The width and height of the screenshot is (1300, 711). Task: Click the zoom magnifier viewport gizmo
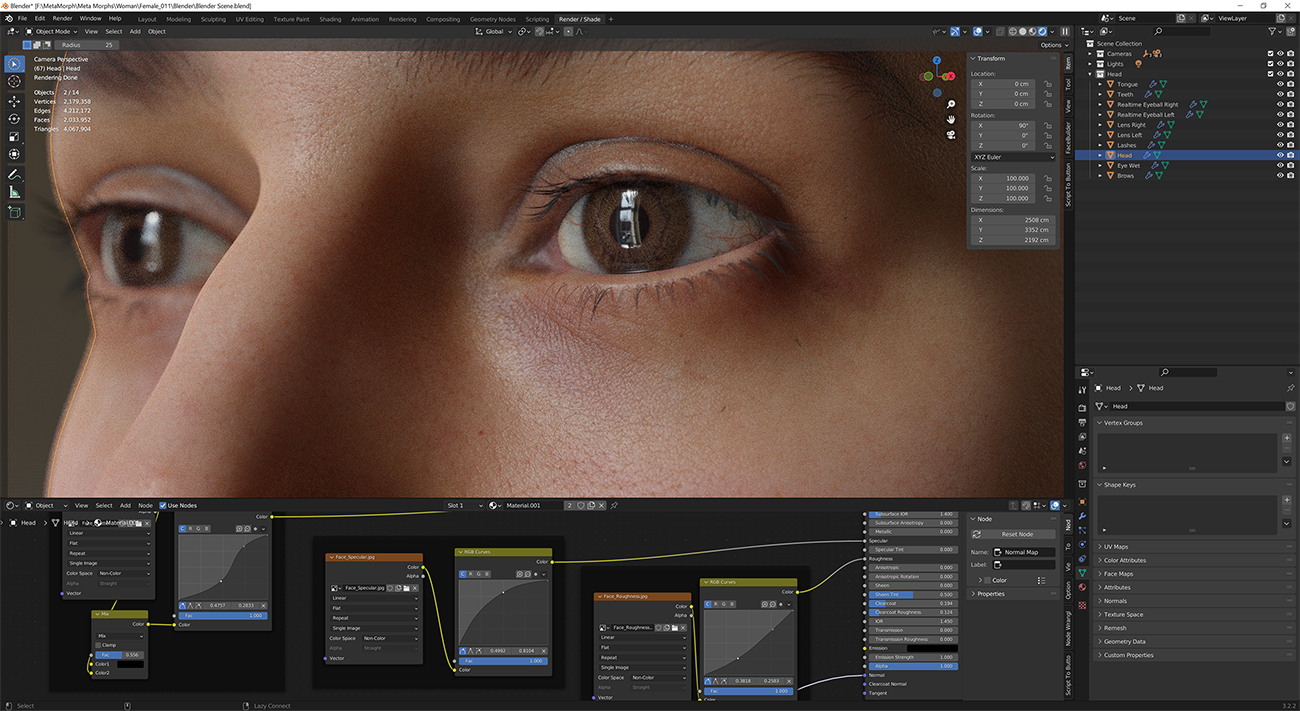[x=951, y=104]
